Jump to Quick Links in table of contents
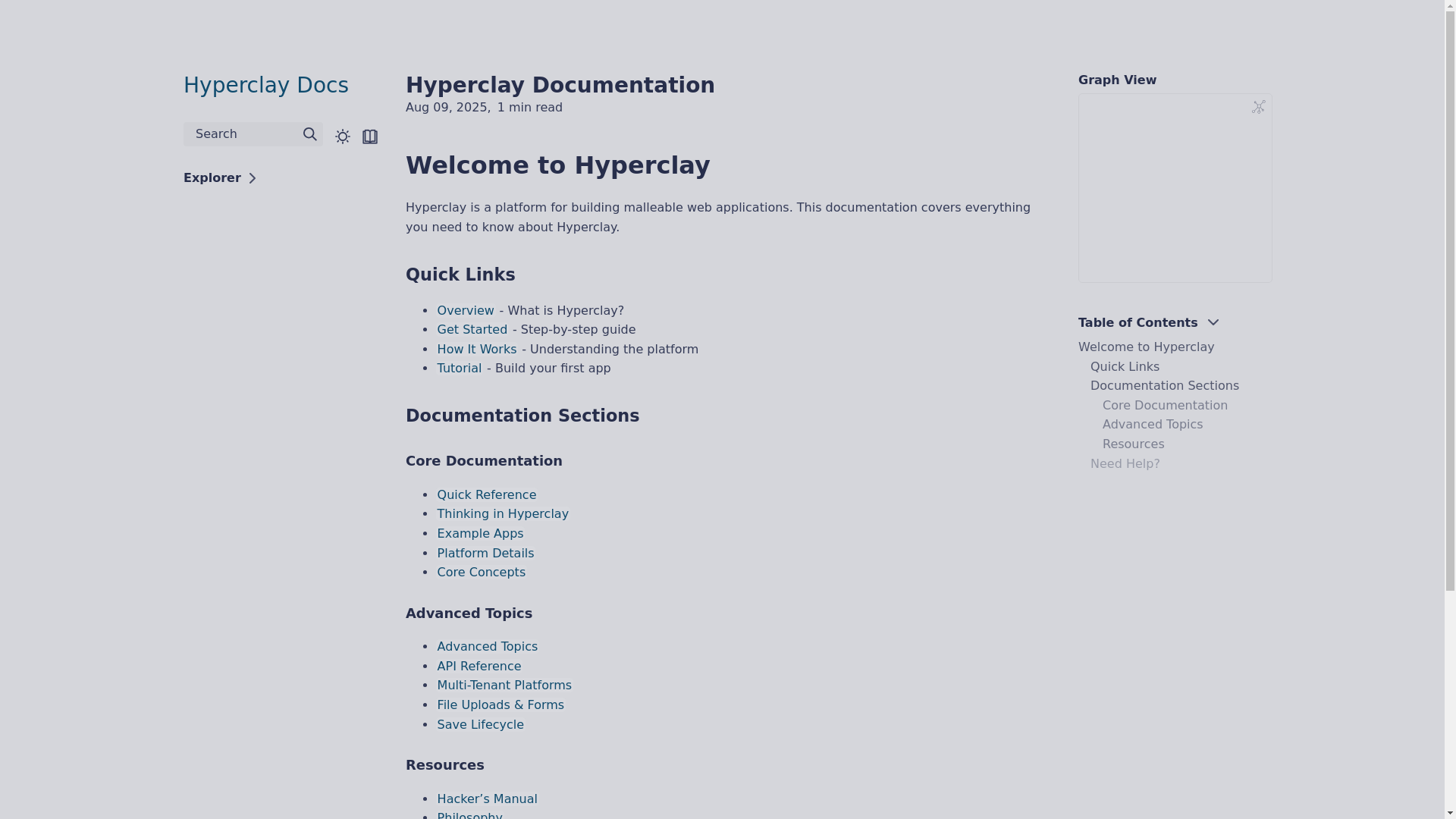1456x819 pixels. (1125, 367)
